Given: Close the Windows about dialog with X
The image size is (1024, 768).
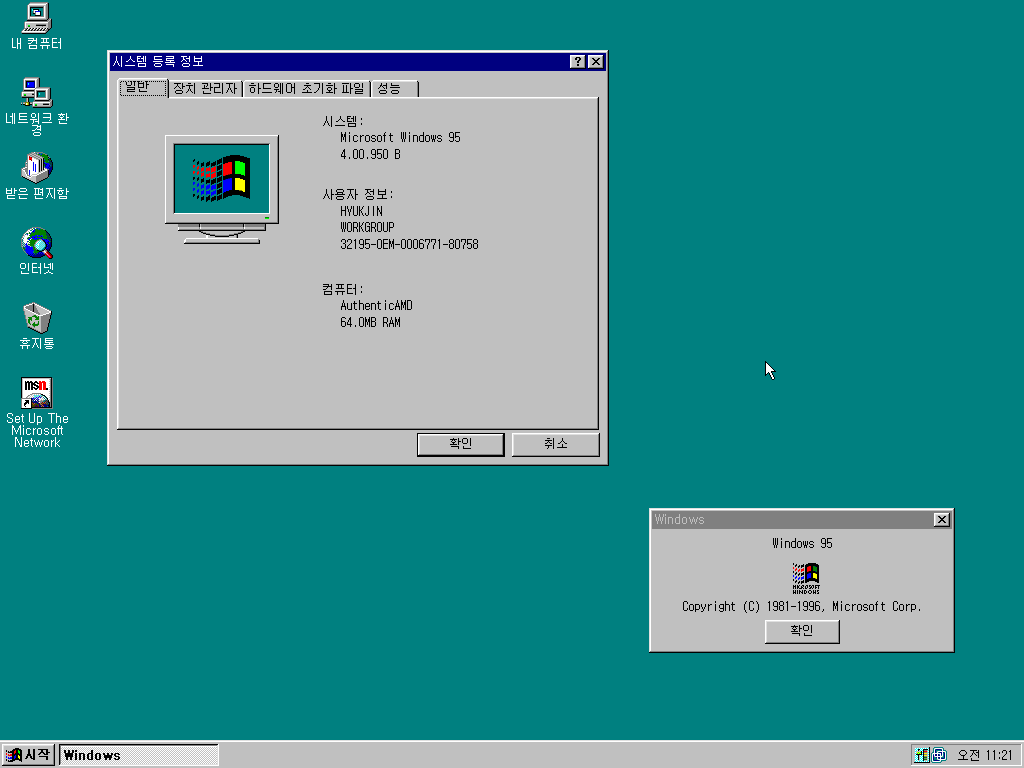Looking at the screenshot, I should pyautogui.click(x=941, y=519).
